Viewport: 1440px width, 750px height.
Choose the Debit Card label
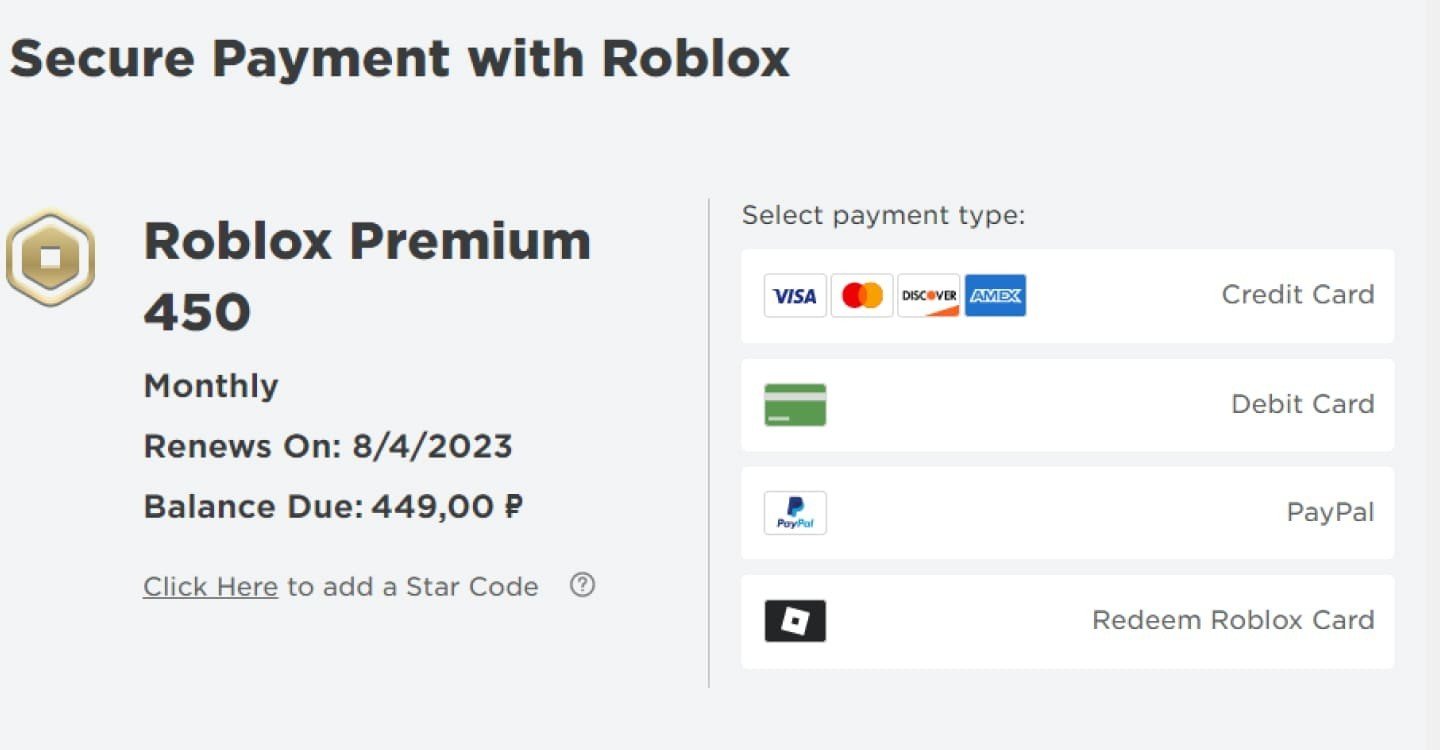coord(1303,404)
